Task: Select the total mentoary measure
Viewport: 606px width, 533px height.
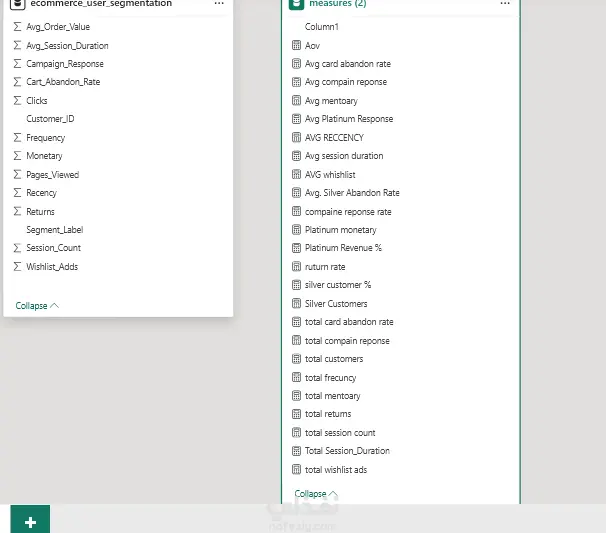Action: [x=332, y=396]
